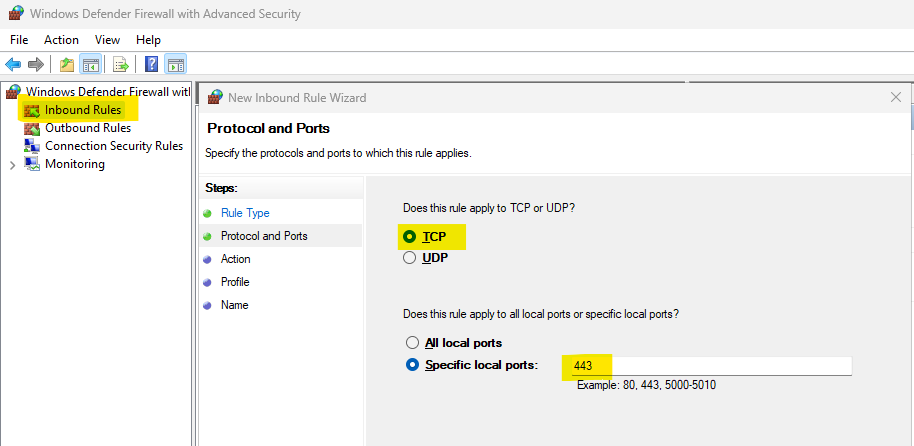Select the TCP protocol radio button
This screenshot has width=914, height=446.
pos(409,237)
